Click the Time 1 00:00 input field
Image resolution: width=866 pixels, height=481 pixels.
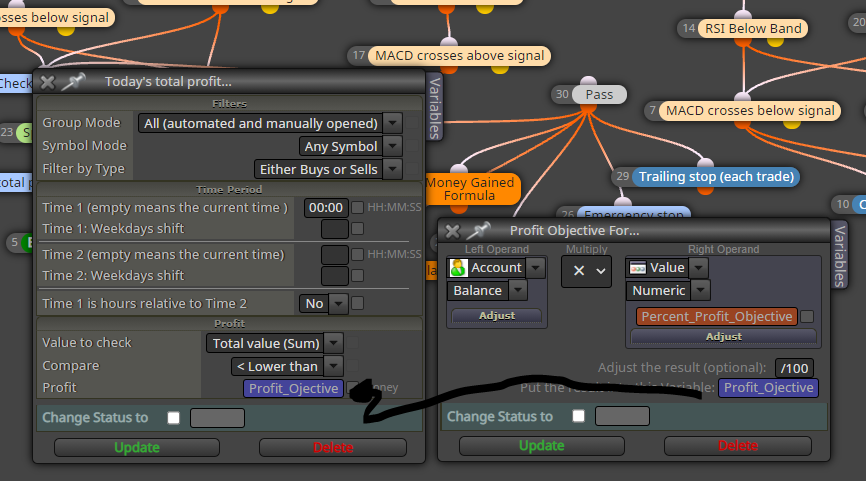tap(326, 208)
